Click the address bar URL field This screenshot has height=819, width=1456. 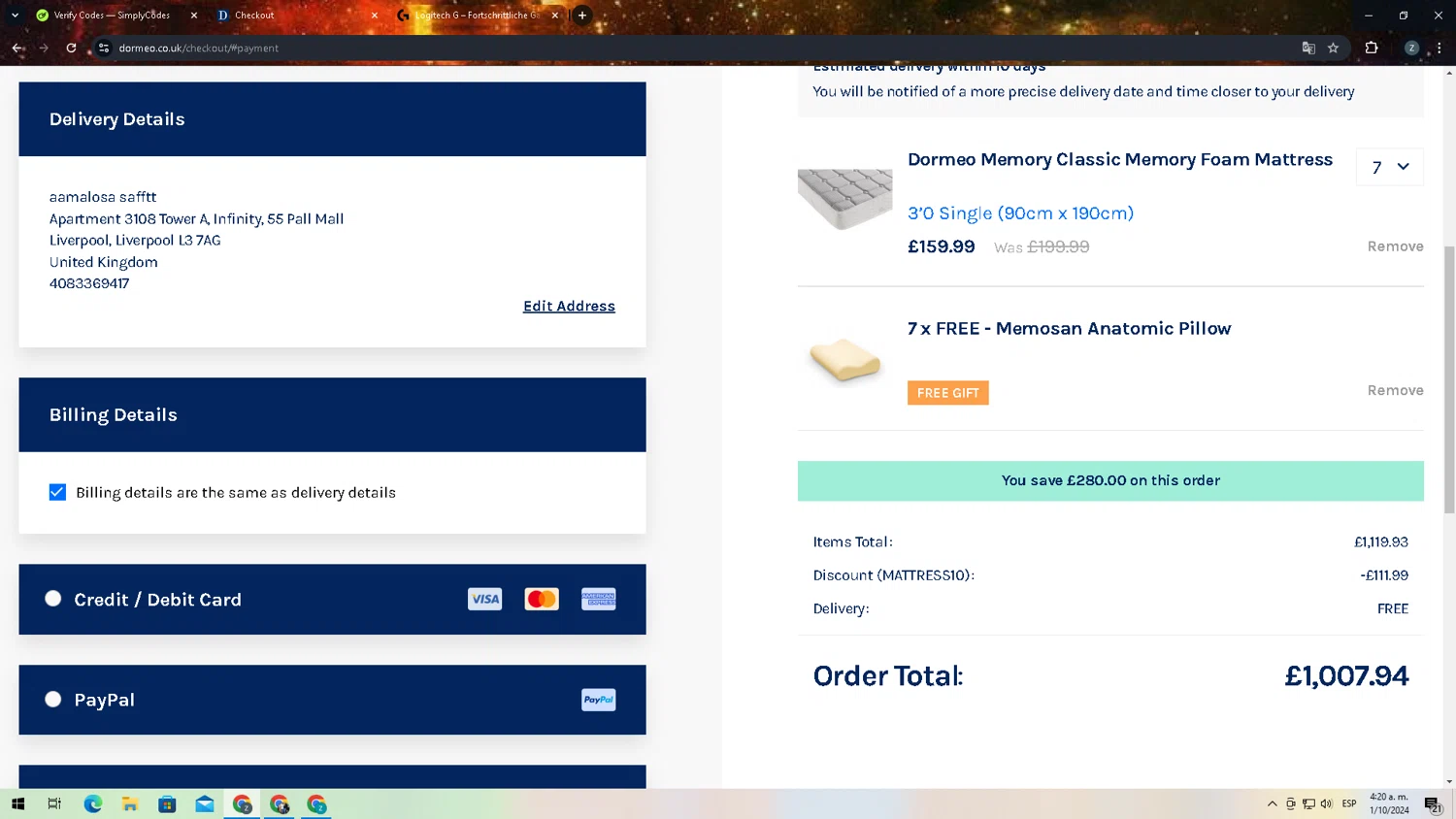pos(699,48)
